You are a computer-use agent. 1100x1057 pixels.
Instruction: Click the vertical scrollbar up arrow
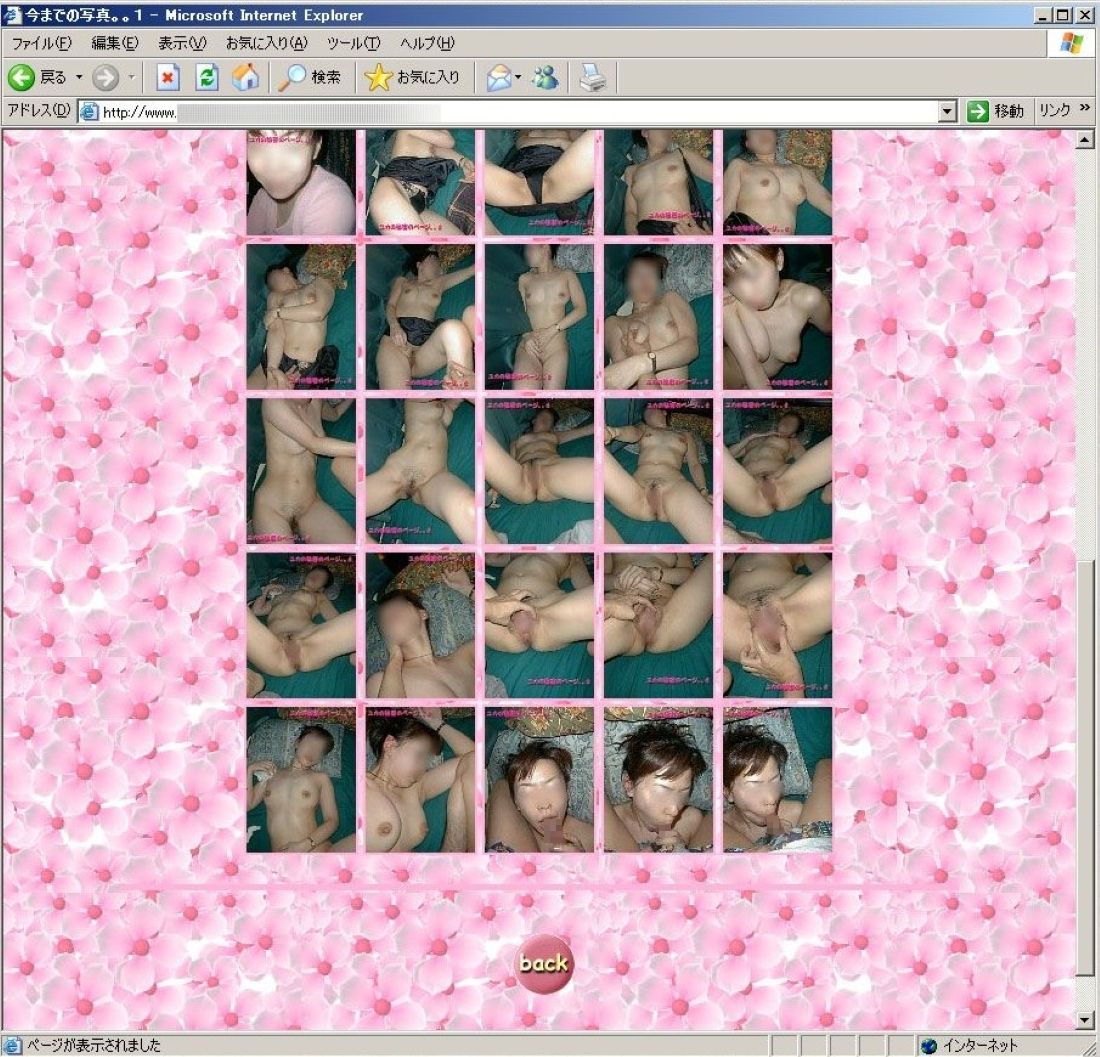(1085, 140)
